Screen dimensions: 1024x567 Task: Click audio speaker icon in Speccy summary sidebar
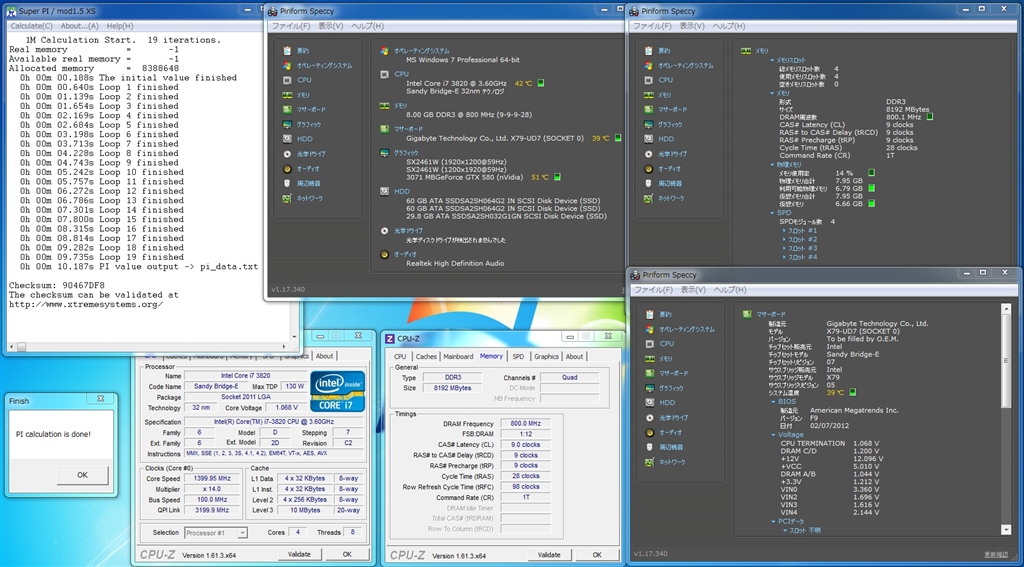[x=287, y=169]
